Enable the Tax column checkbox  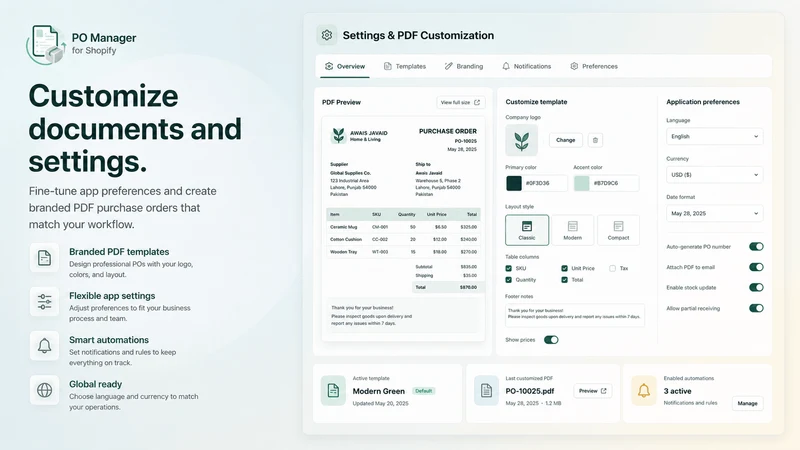pyautogui.click(x=612, y=268)
